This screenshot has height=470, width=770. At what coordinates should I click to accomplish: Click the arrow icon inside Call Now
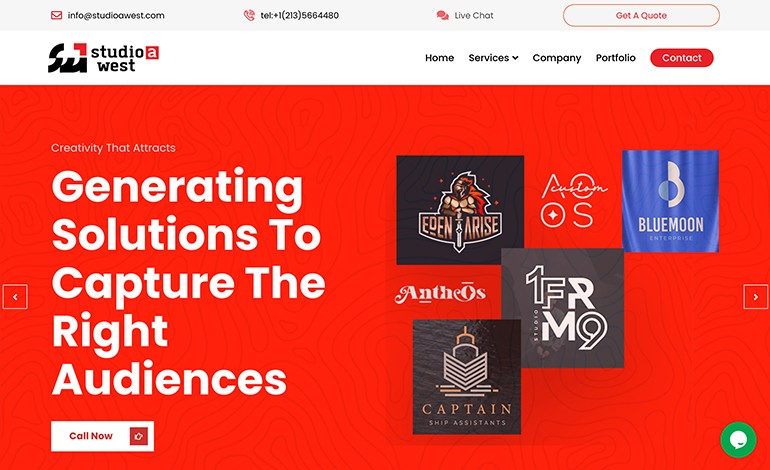click(138, 436)
